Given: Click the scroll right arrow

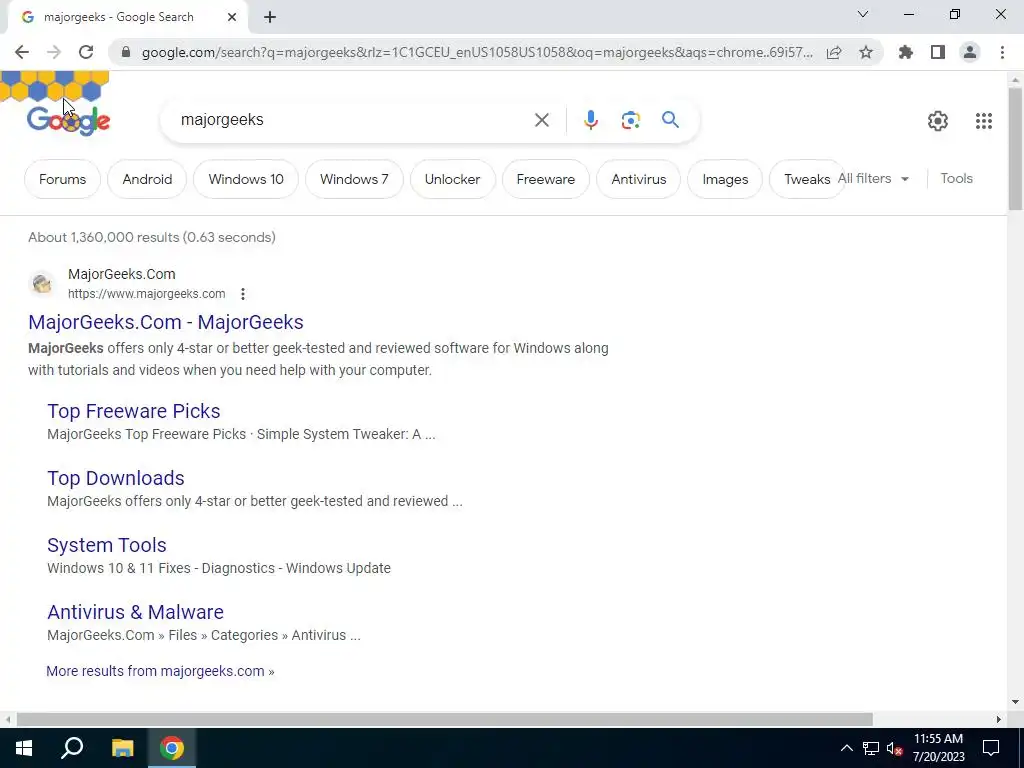Looking at the screenshot, I should click(x=999, y=719).
